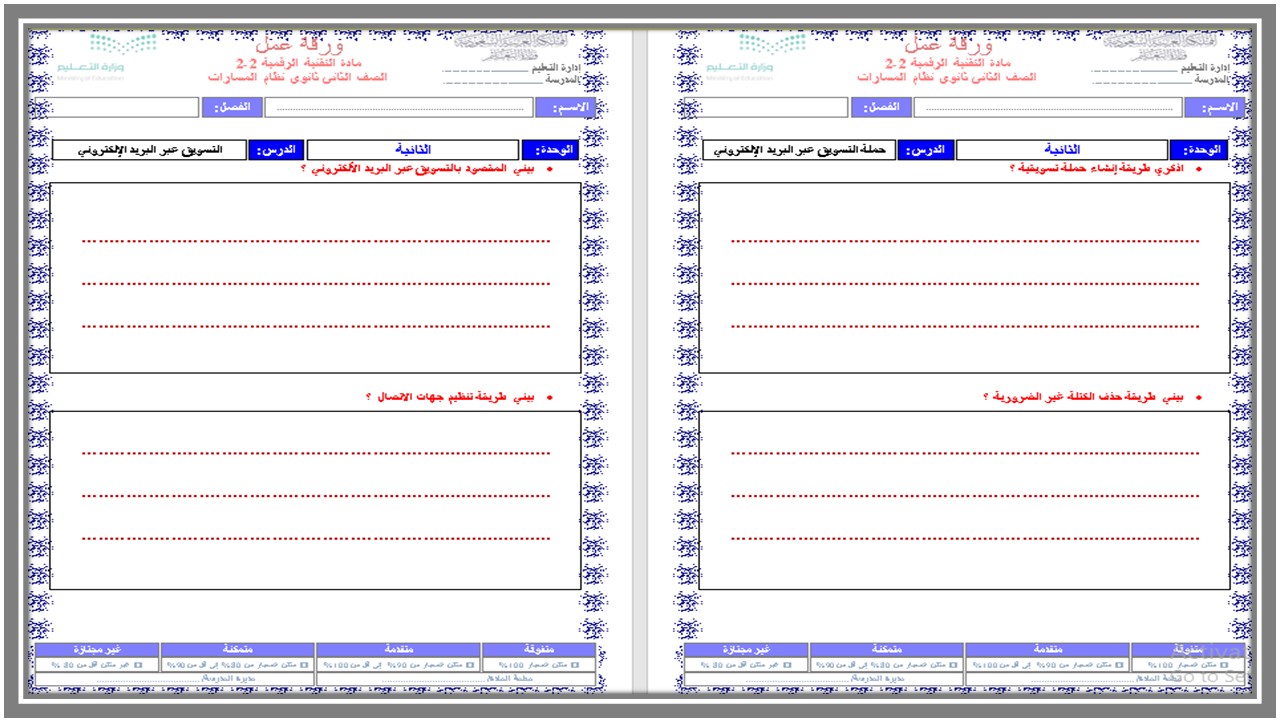This screenshot has height=720, width=1280.
Task: Click the إدارة التعليم blank line on left worksheet
Action: [485, 70]
